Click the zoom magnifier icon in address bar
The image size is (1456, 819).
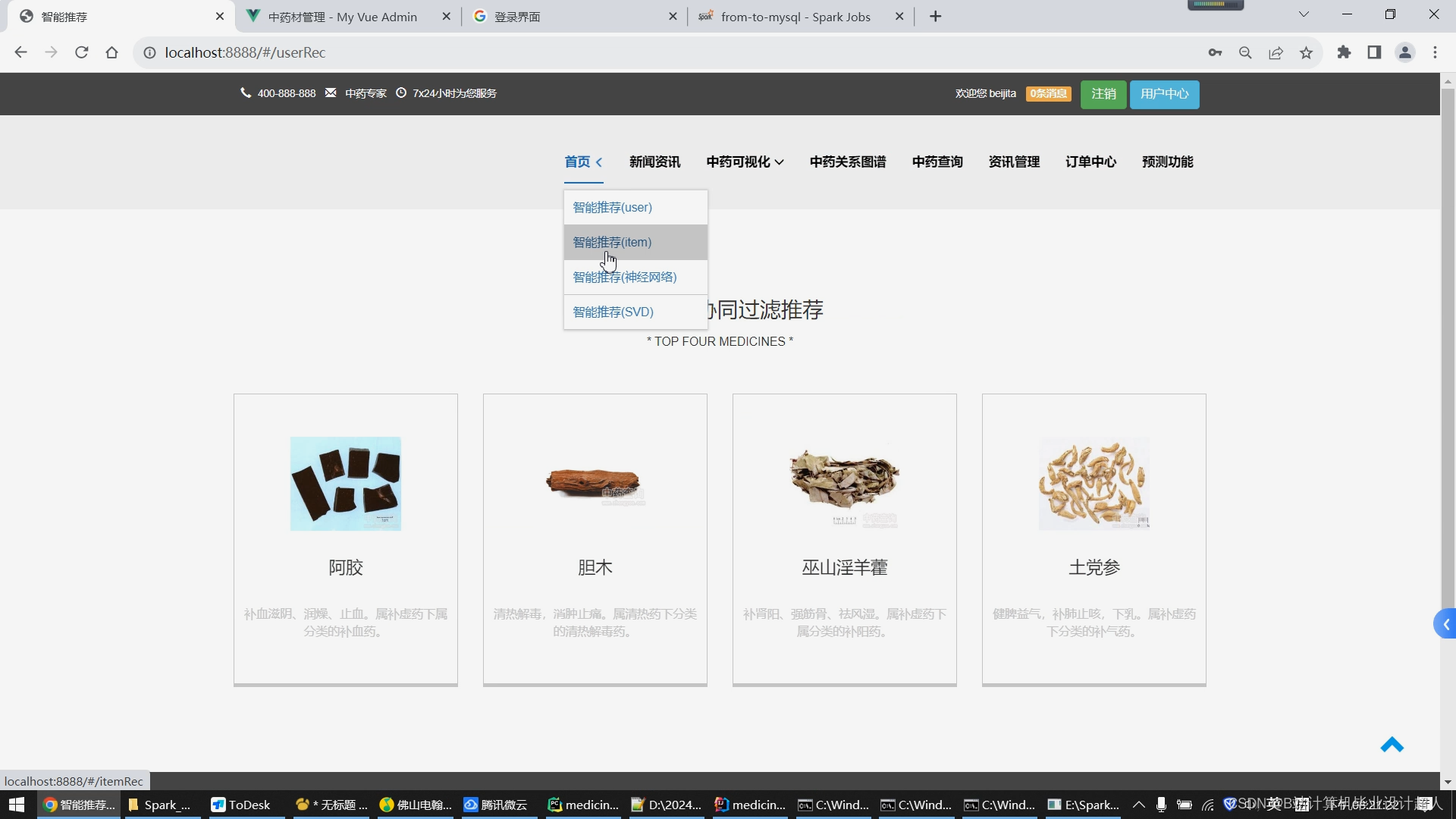[x=1245, y=52]
